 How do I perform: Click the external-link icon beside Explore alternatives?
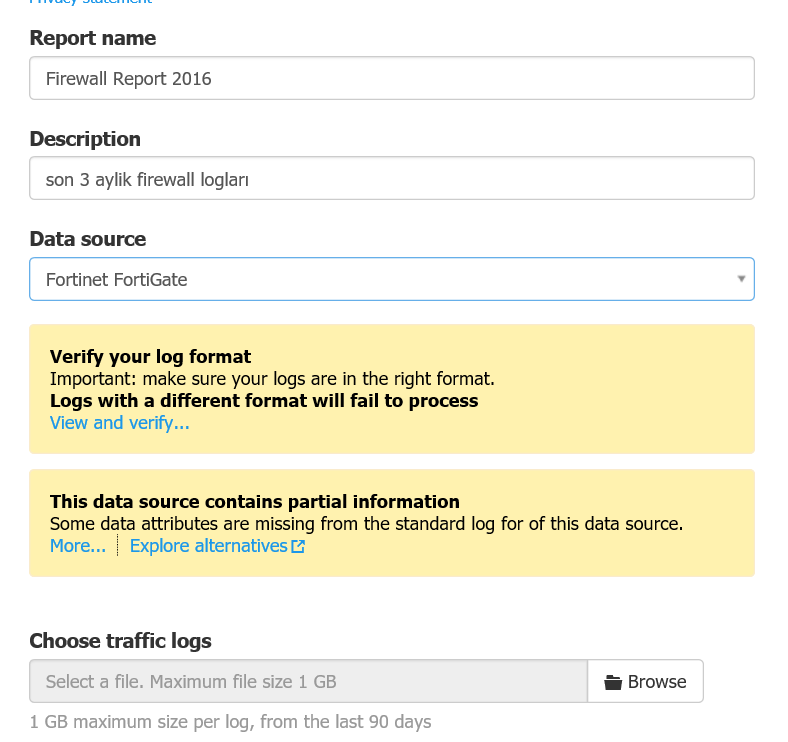pyautogui.click(x=298, y=546)
